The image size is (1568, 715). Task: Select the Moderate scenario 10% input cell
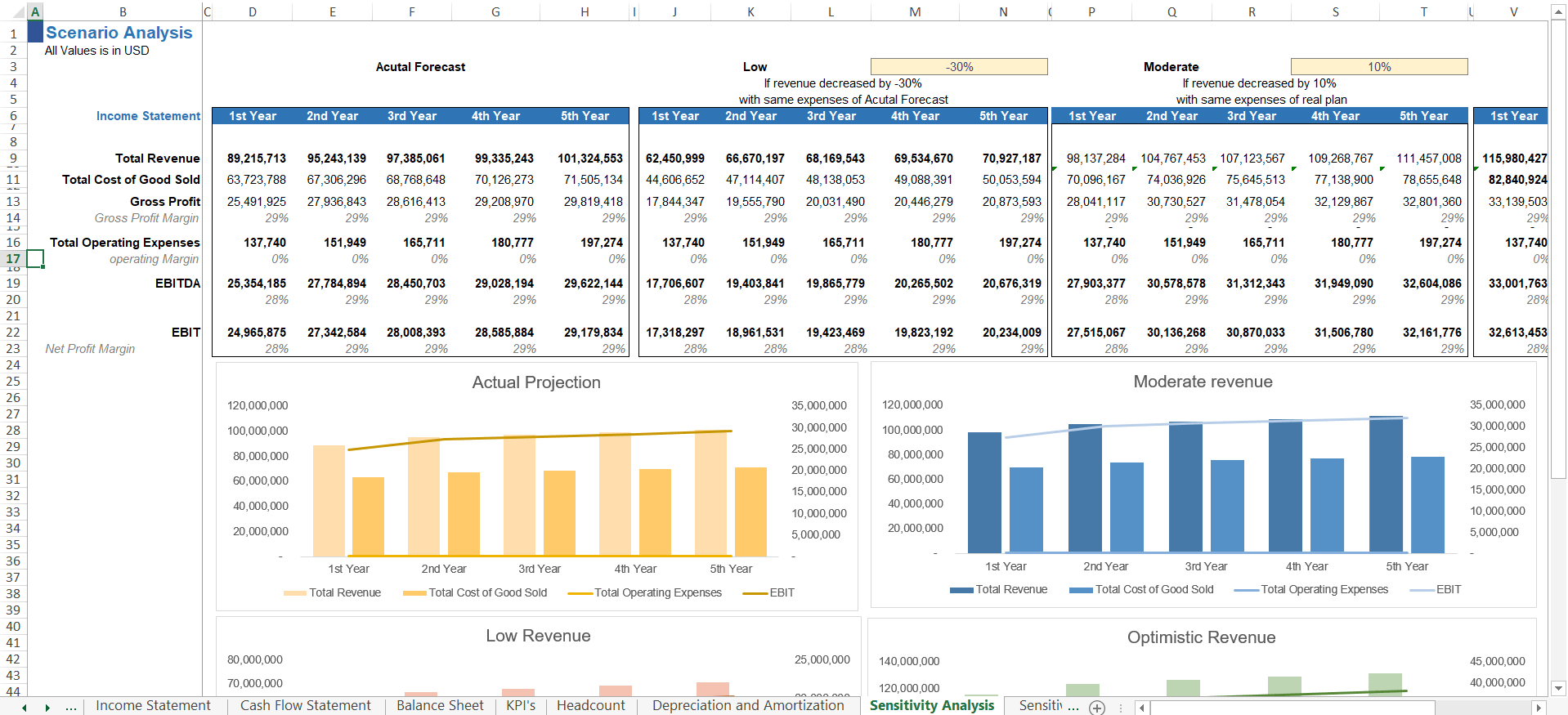pos(1378,67)
